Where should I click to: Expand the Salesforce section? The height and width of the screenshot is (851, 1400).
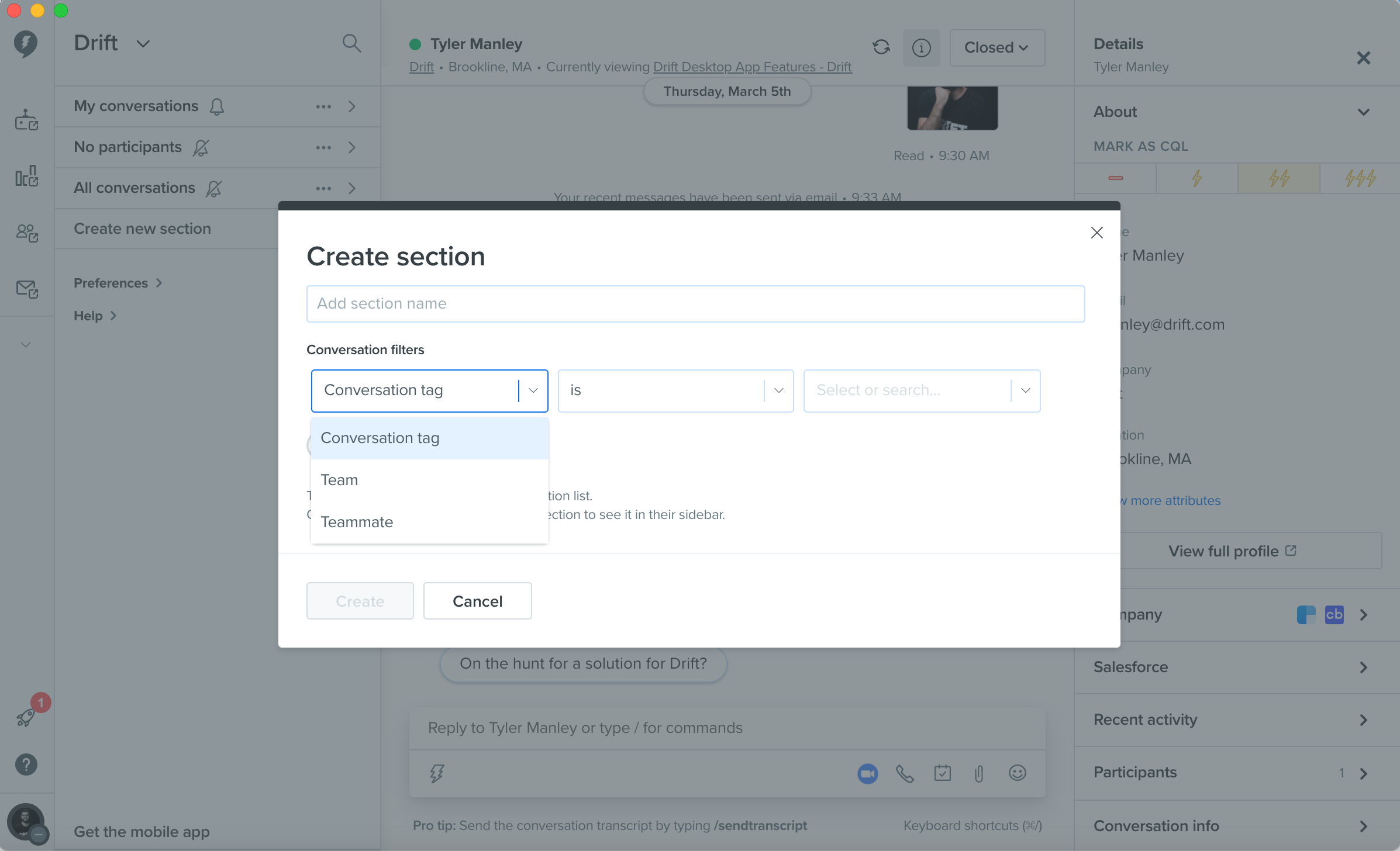[x=1237, y=667]
